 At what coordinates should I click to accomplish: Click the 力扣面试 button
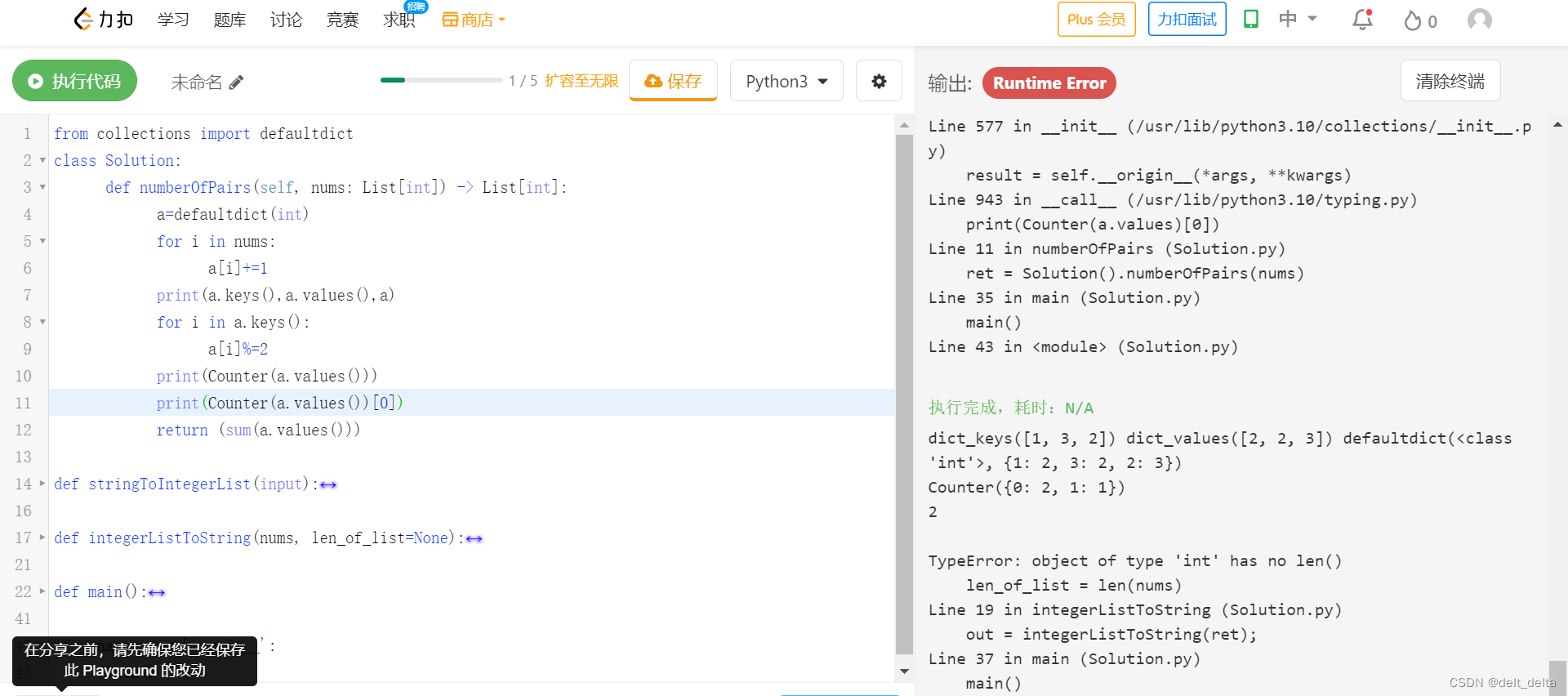[x=1187, y=19]
